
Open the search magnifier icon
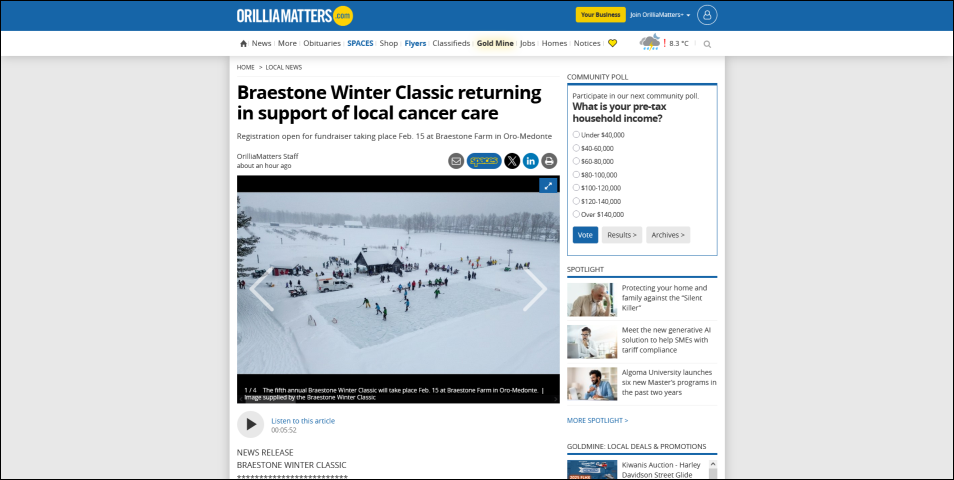(x=707, y=44)
